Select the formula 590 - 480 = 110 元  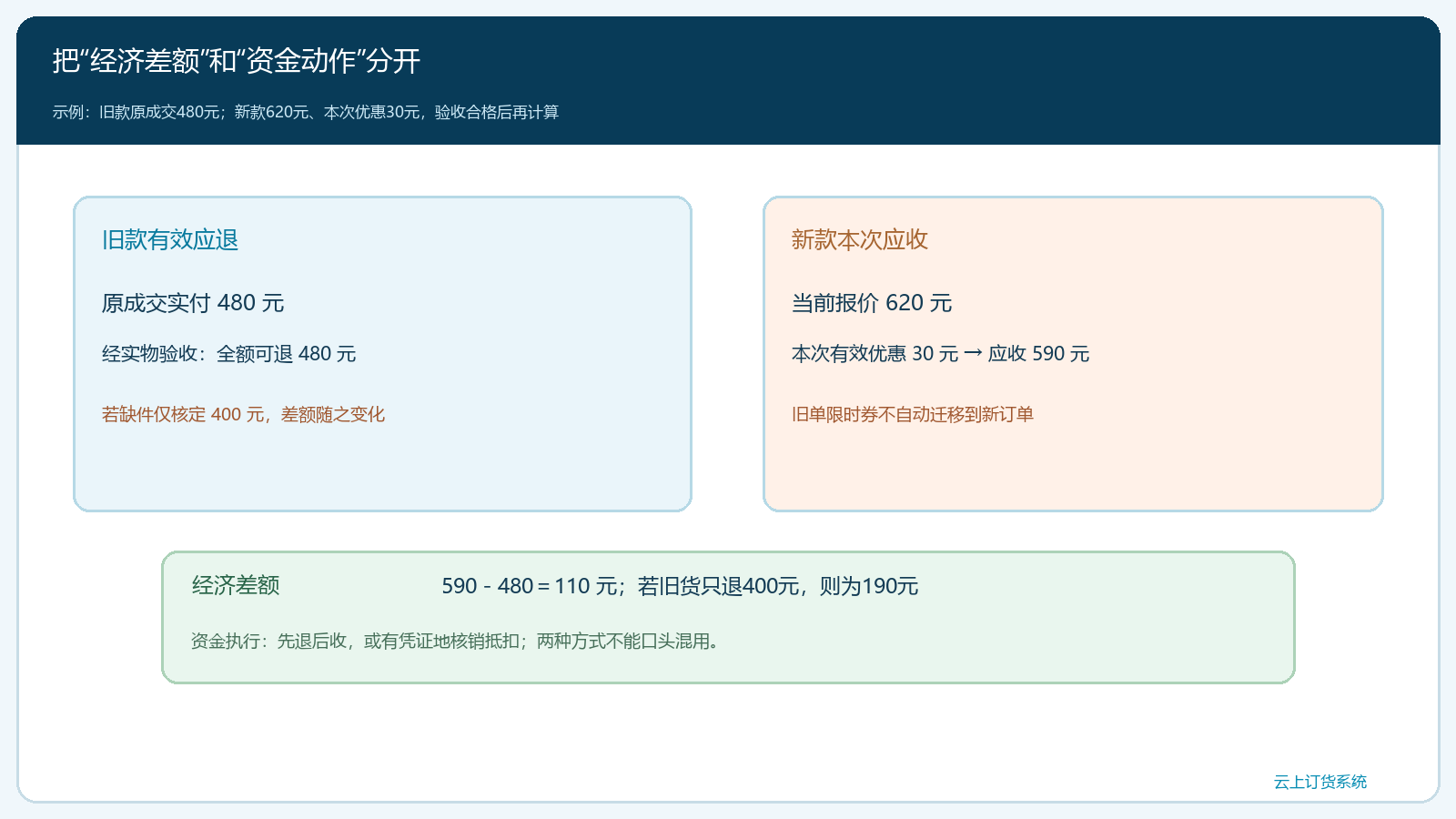(x=530, y=586)
